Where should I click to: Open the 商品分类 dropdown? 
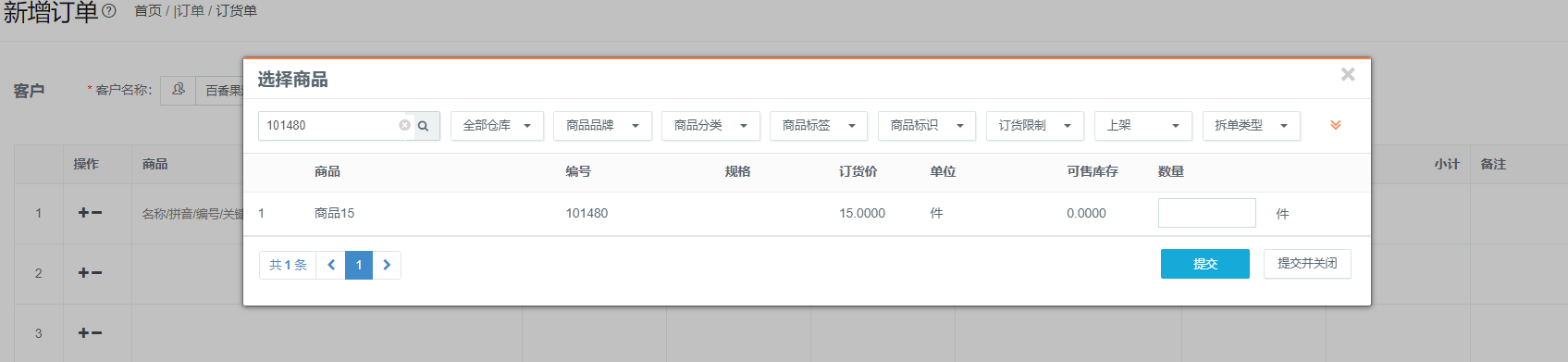[x=710, y=126]
